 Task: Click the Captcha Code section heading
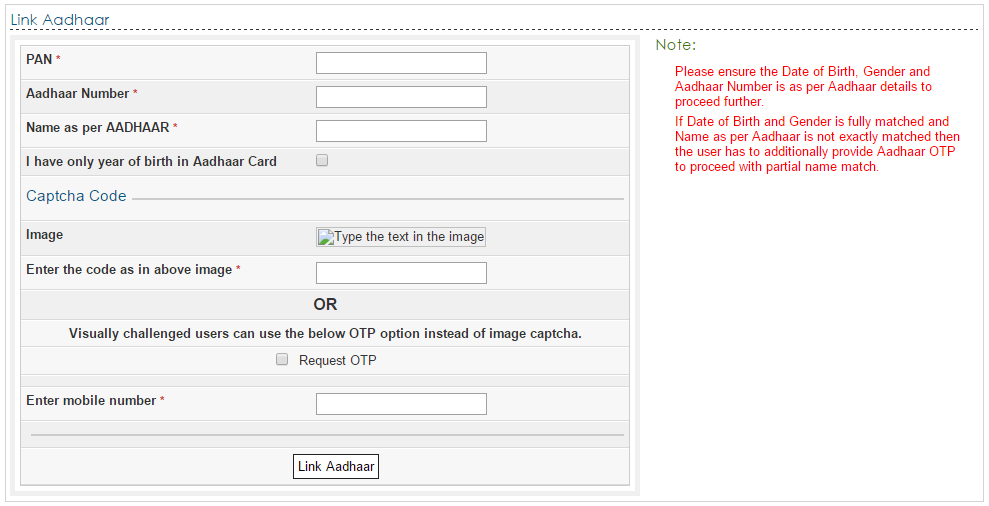pos(76,196)
